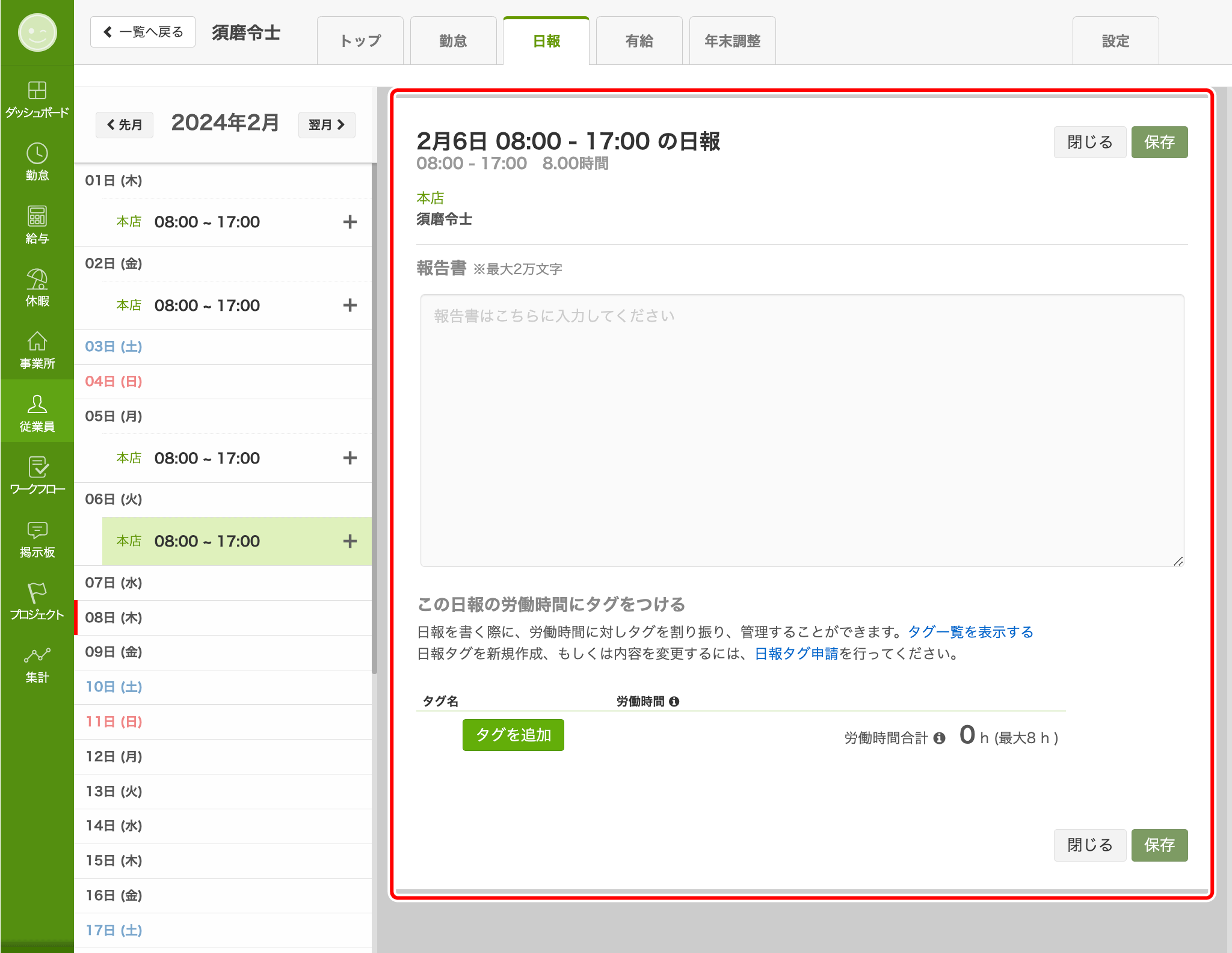Select the 13日 (火) row
Image resolution: width=1232 pixels, height=953 pixels.
[x=223, y=791]
